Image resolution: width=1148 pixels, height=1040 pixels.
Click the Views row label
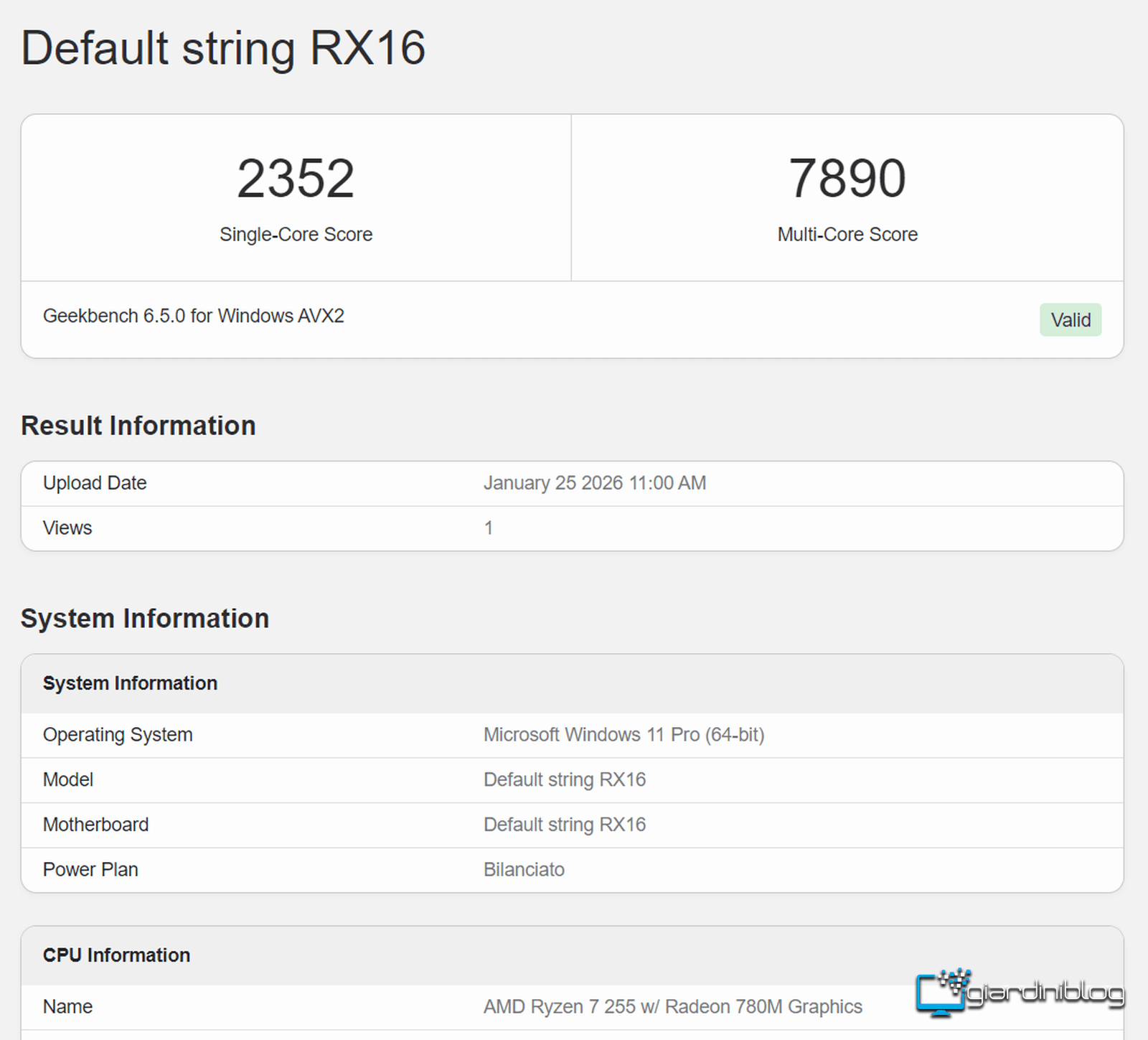point(67,528)
